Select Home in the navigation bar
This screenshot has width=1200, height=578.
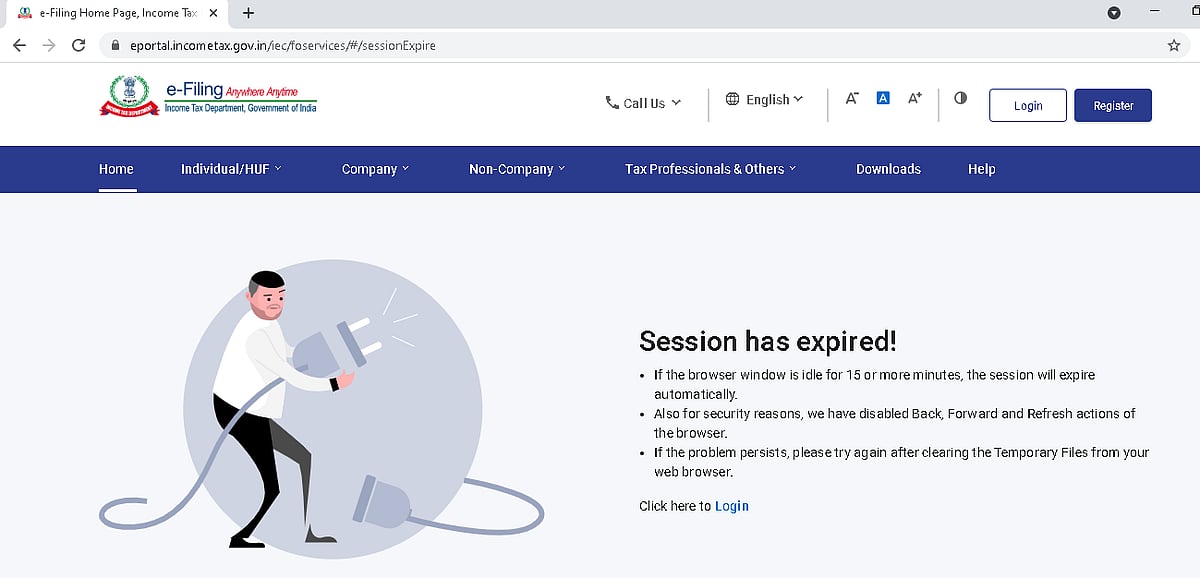(116, 169)
